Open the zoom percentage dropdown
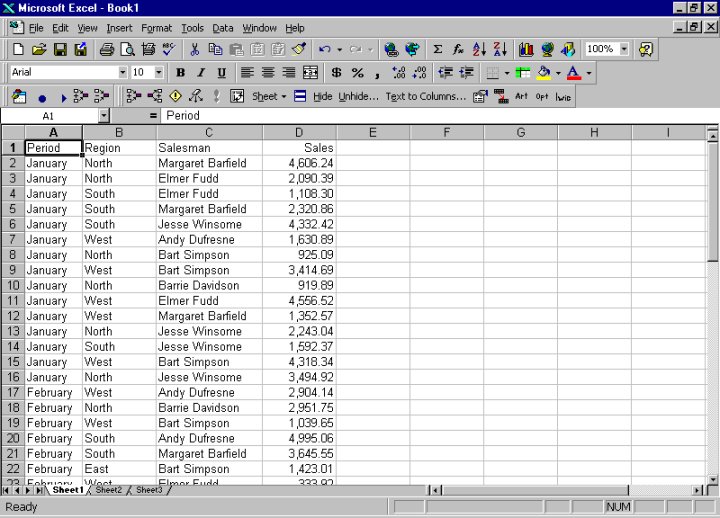The height and width of the screenshot is (518, 720). pyautogui.click(x=624, y=49)
